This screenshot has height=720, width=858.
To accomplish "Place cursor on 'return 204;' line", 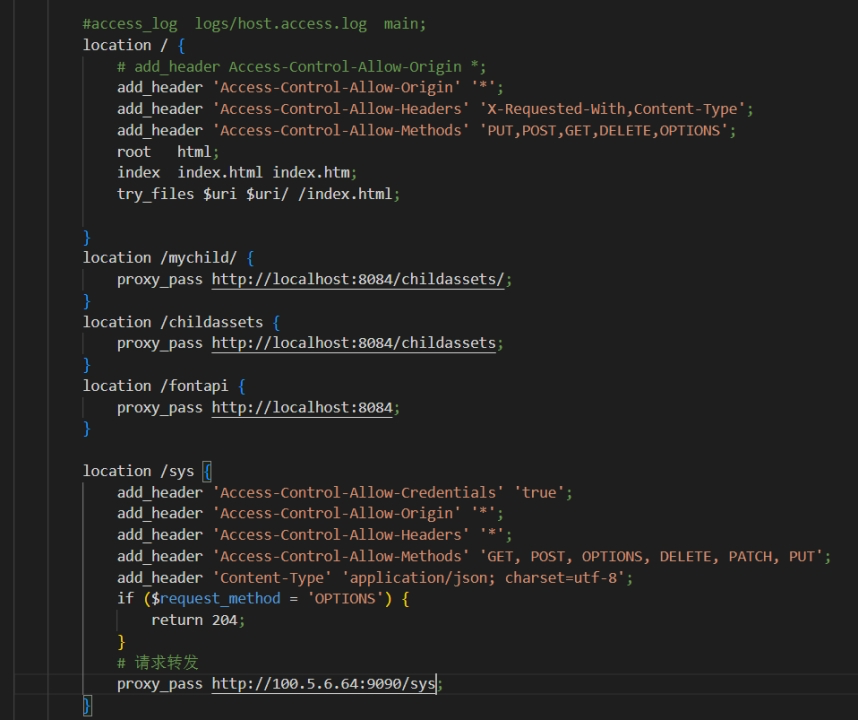I will (x=198, y=620).
